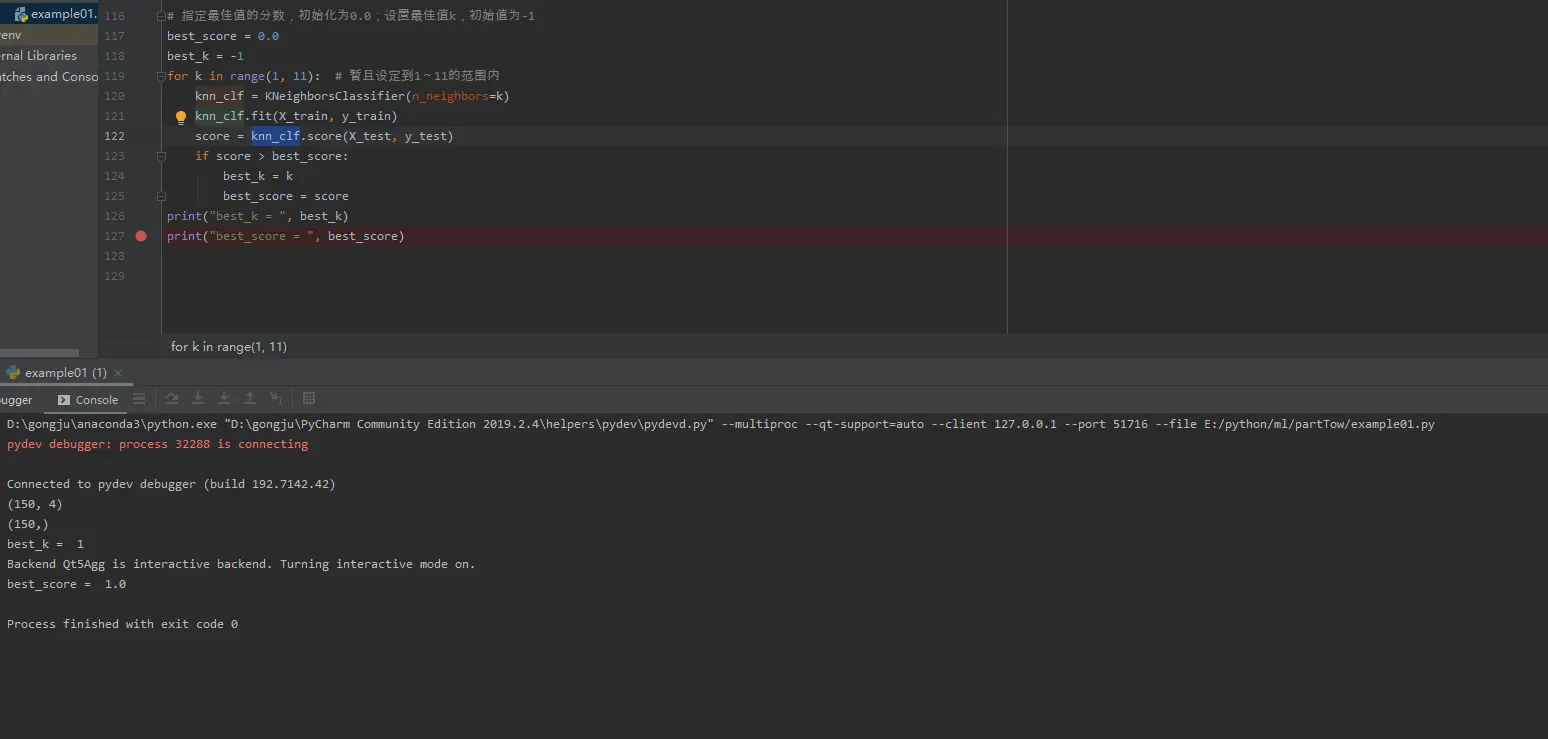Collapse the for loop fold marker on line 119

pos(161,76)
